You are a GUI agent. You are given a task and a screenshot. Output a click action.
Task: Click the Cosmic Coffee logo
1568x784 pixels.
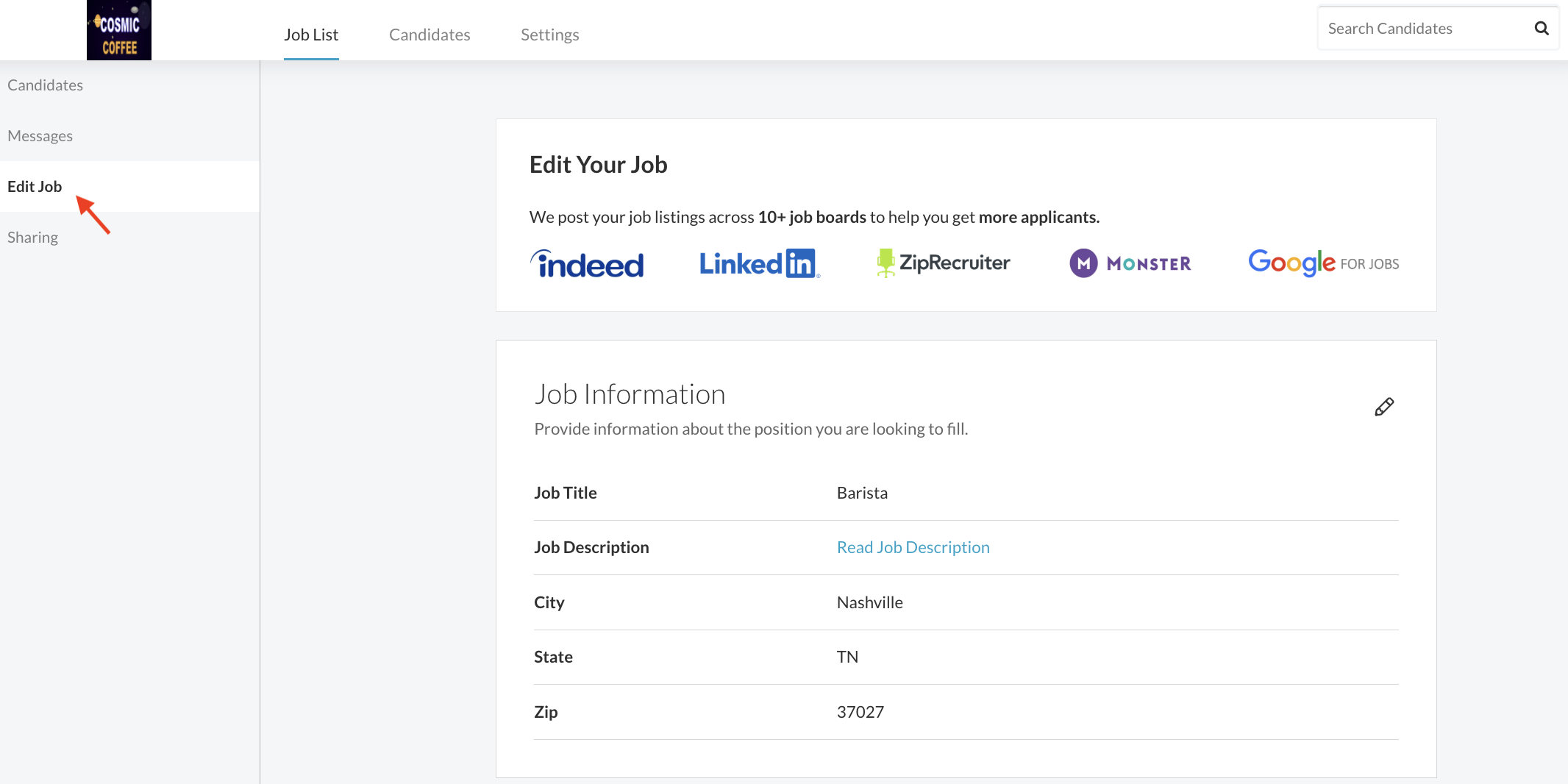coord(119,30)
